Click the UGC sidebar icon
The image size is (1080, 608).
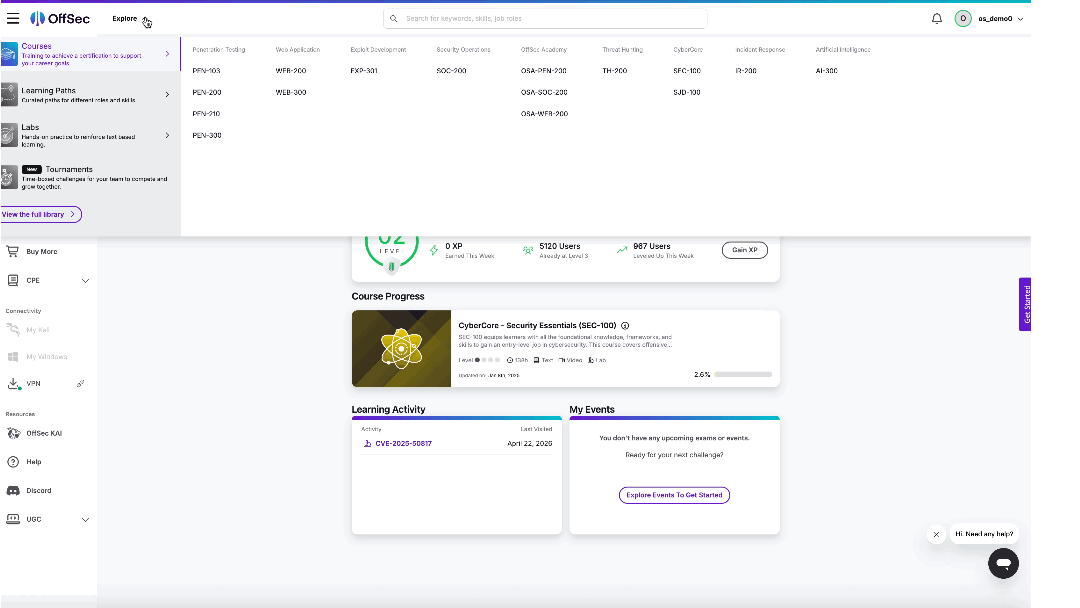click(x=13, y=519)
